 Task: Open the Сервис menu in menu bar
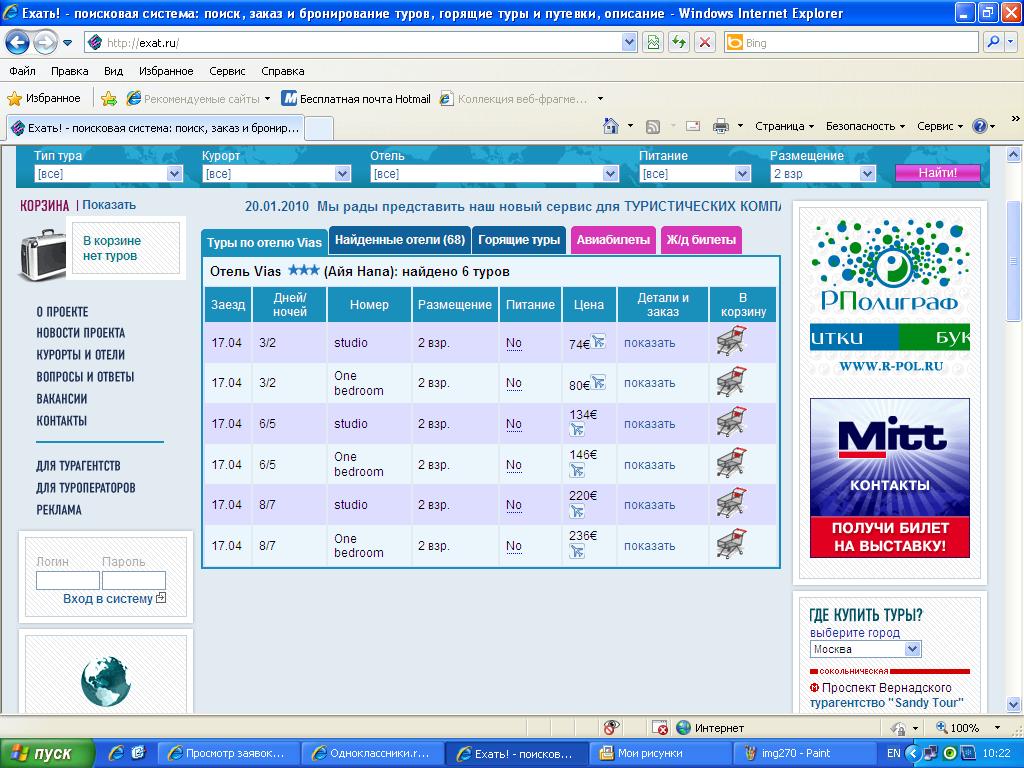point(227,71)
